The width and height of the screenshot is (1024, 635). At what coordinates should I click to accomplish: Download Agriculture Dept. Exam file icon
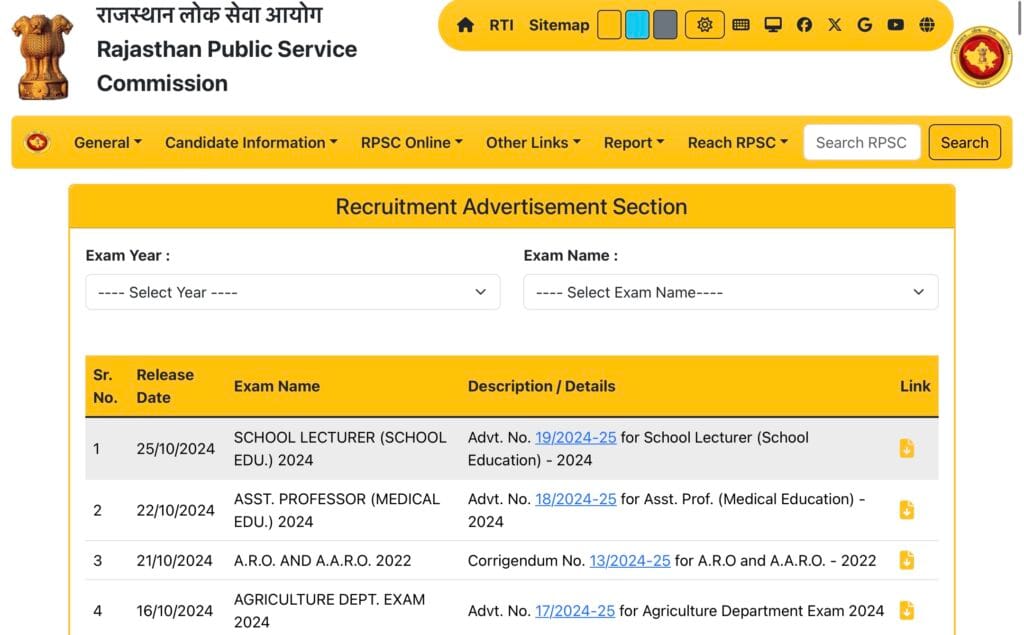pos(906,610)
